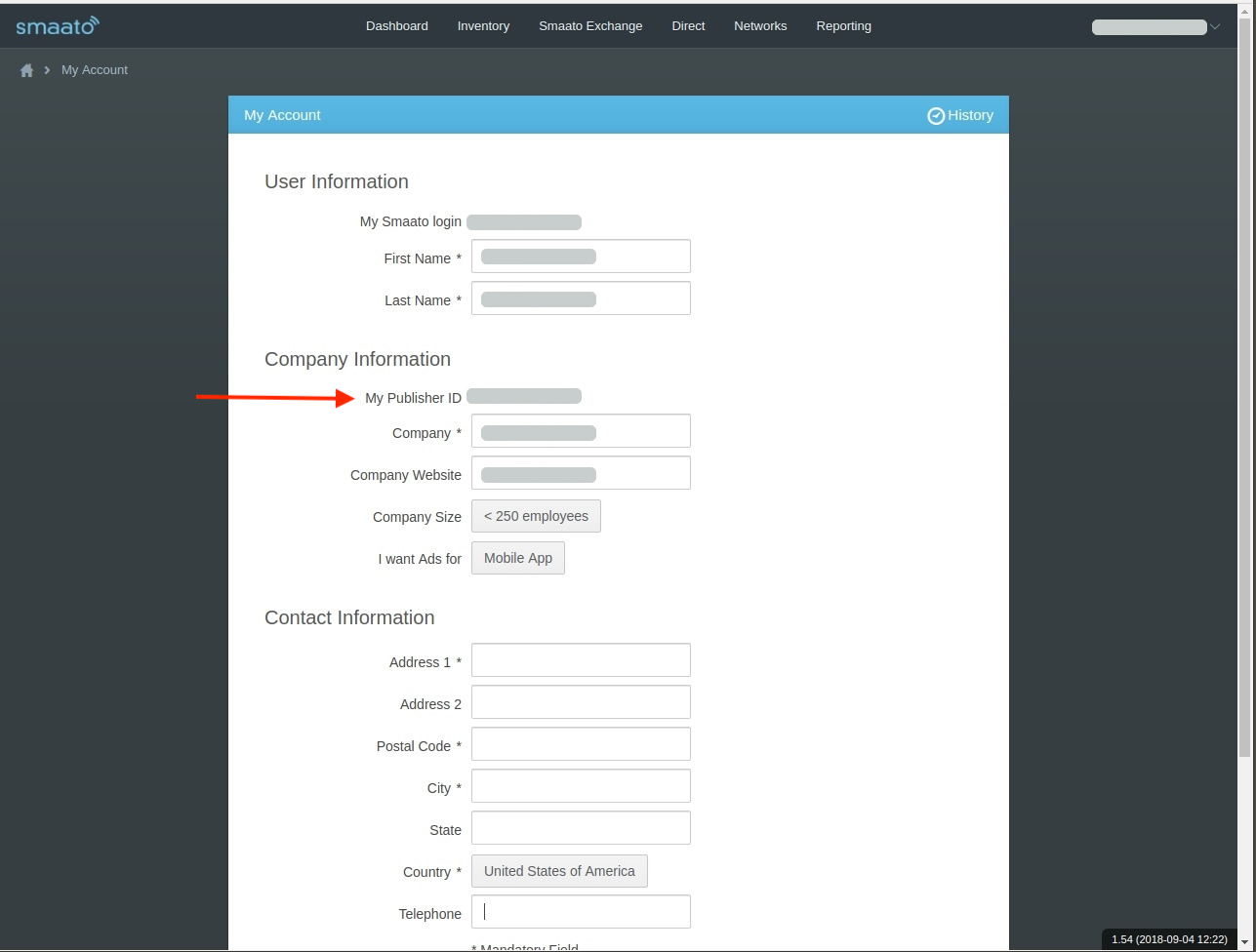Navigate to Networks

(760, 26)
